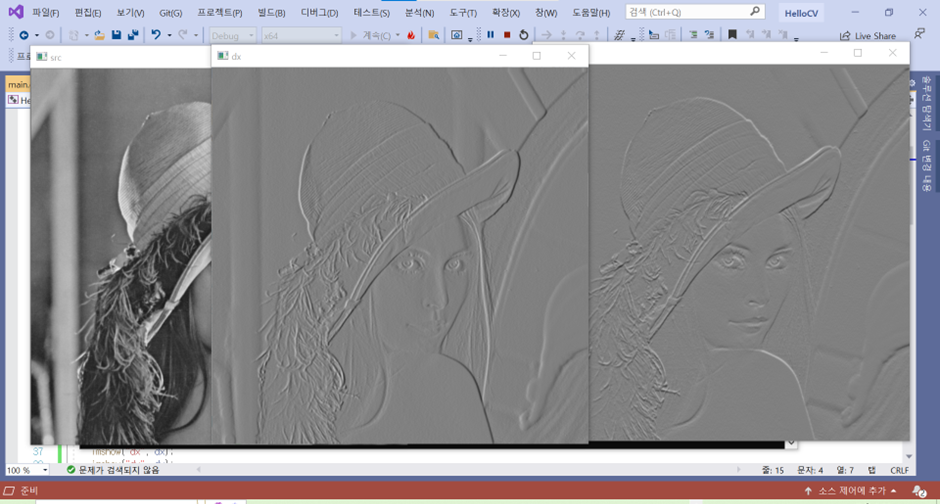This screenshot has height=504, width=940.
Task: Click the 검색 (Ctrl+Q) search box
Action: [695, 11]
